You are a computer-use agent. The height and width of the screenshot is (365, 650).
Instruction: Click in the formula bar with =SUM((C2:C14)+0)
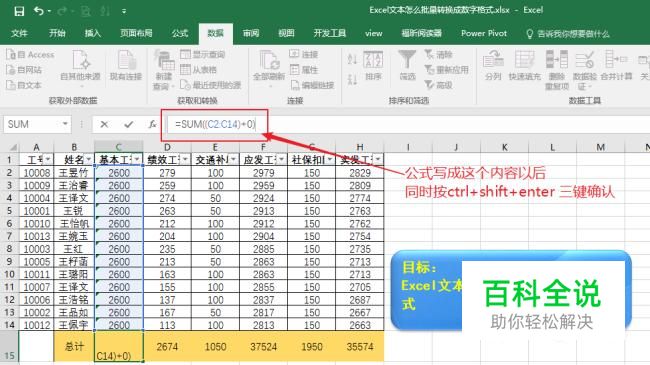pyautogui.click(x=408, y=124)
